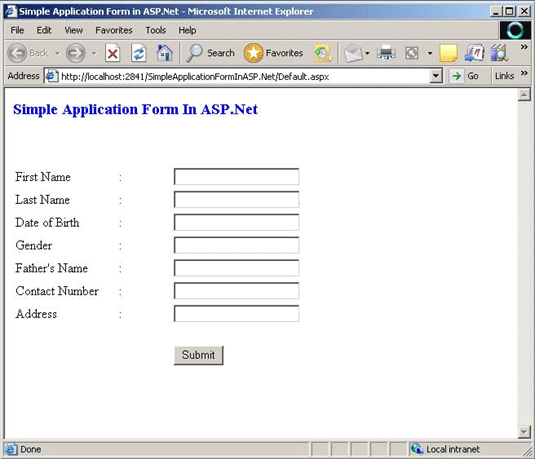Open the Favorites pane star button
535x459 pixels.
pyautogui.click(x=273, y=53)
